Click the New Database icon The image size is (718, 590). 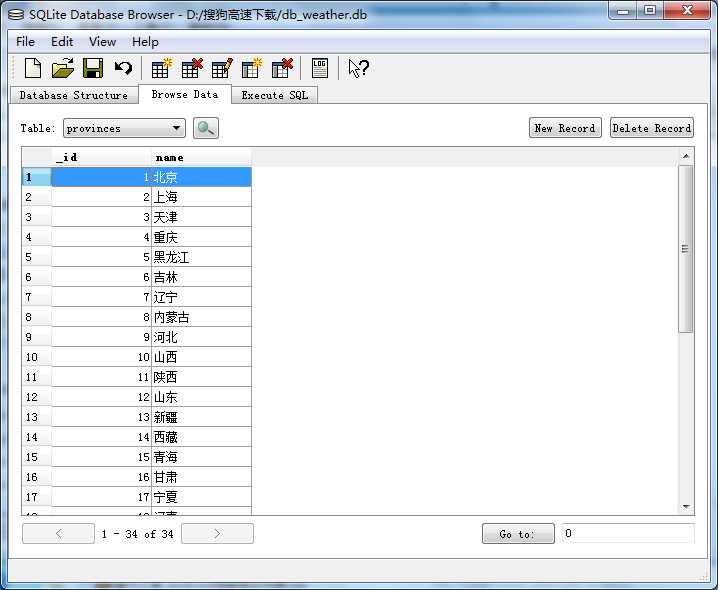pos(33,69)
